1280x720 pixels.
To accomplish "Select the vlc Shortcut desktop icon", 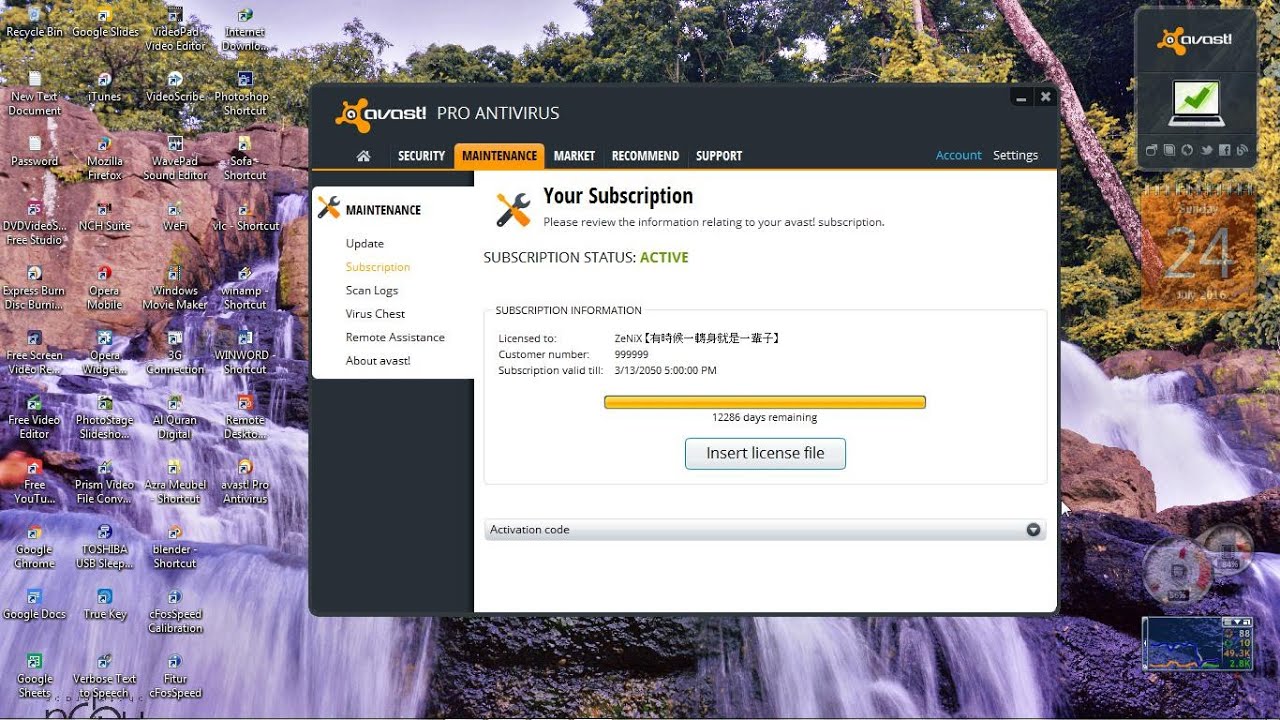I will point(245,218).
